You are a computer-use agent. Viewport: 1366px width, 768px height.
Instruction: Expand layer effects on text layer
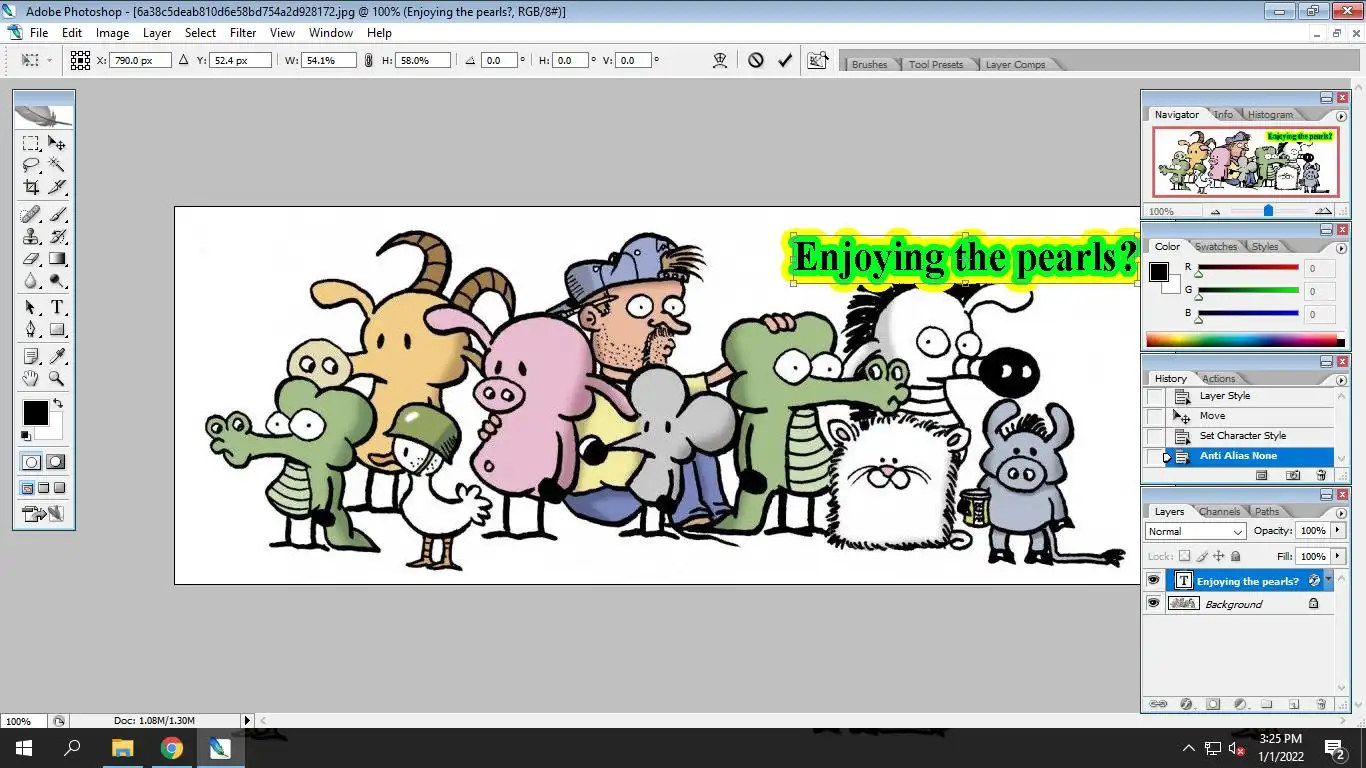(x=1329, y=580)
